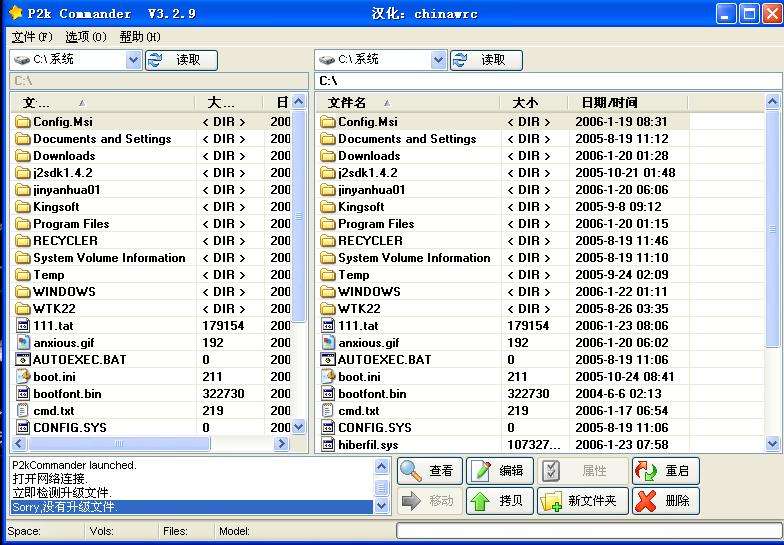
Task: Open the 帮助(H) menu
Action: coord(139,37)
